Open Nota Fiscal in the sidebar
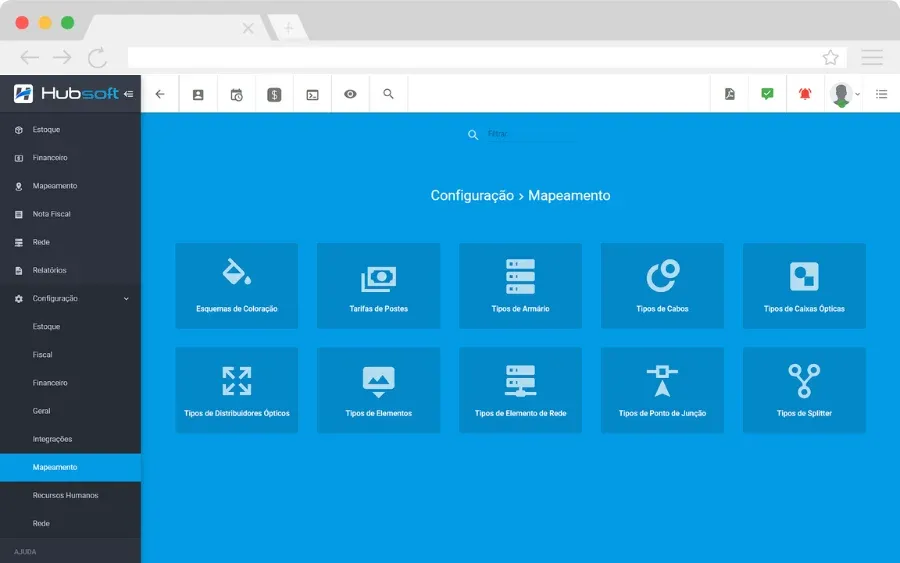The image size is (900, 563). pyautogui.click(x=70, y=214)
